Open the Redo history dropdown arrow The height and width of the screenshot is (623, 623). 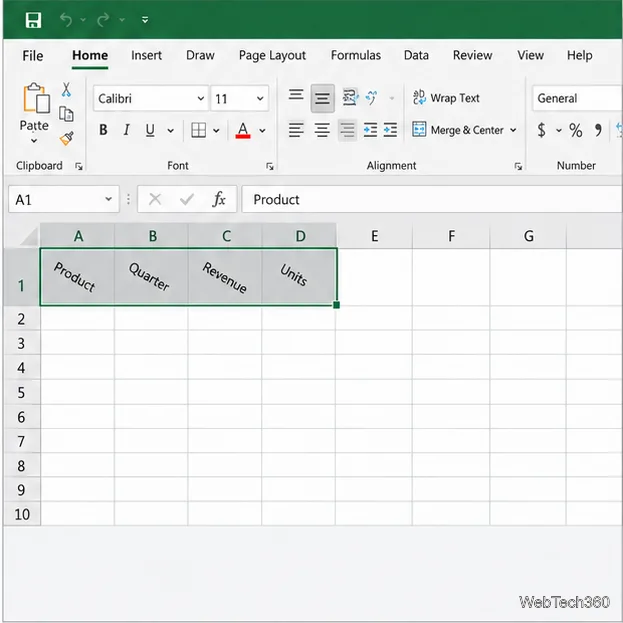click(x=122, y=19)
